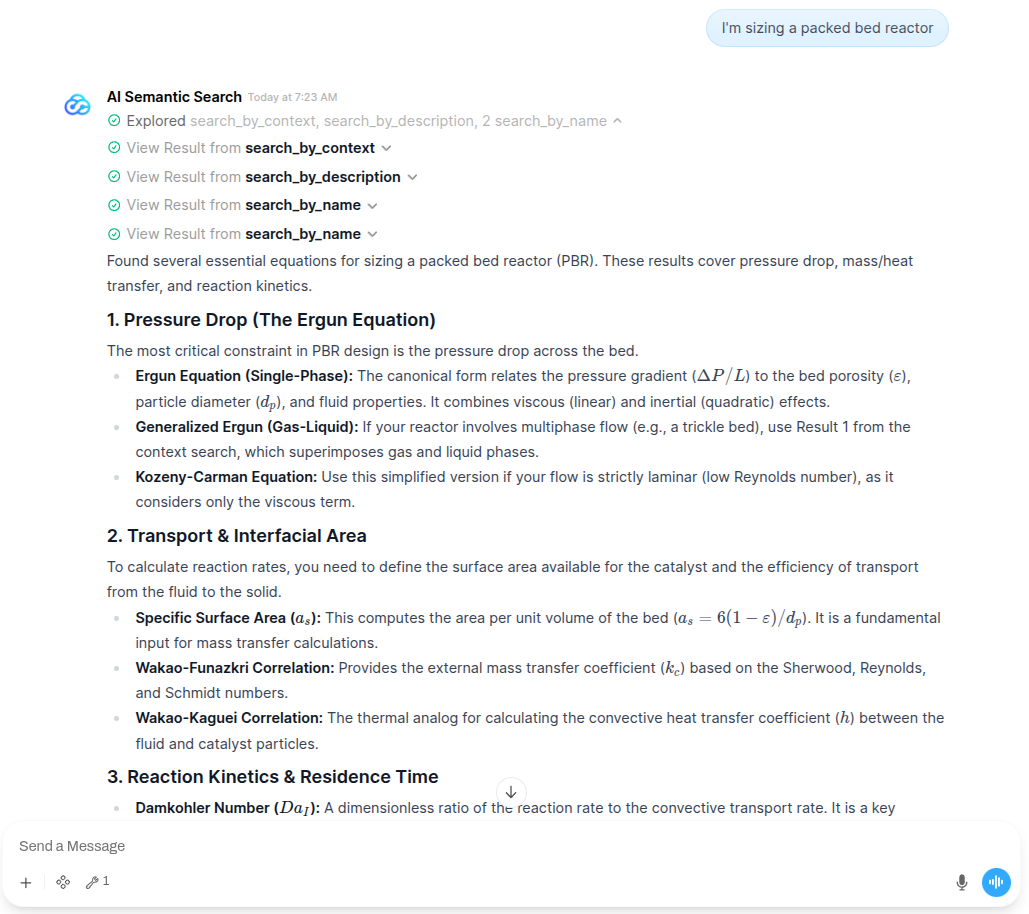Open the connectors icon beside the plus button
This screenshot has width=1029, height=914.
click(62, 882)
